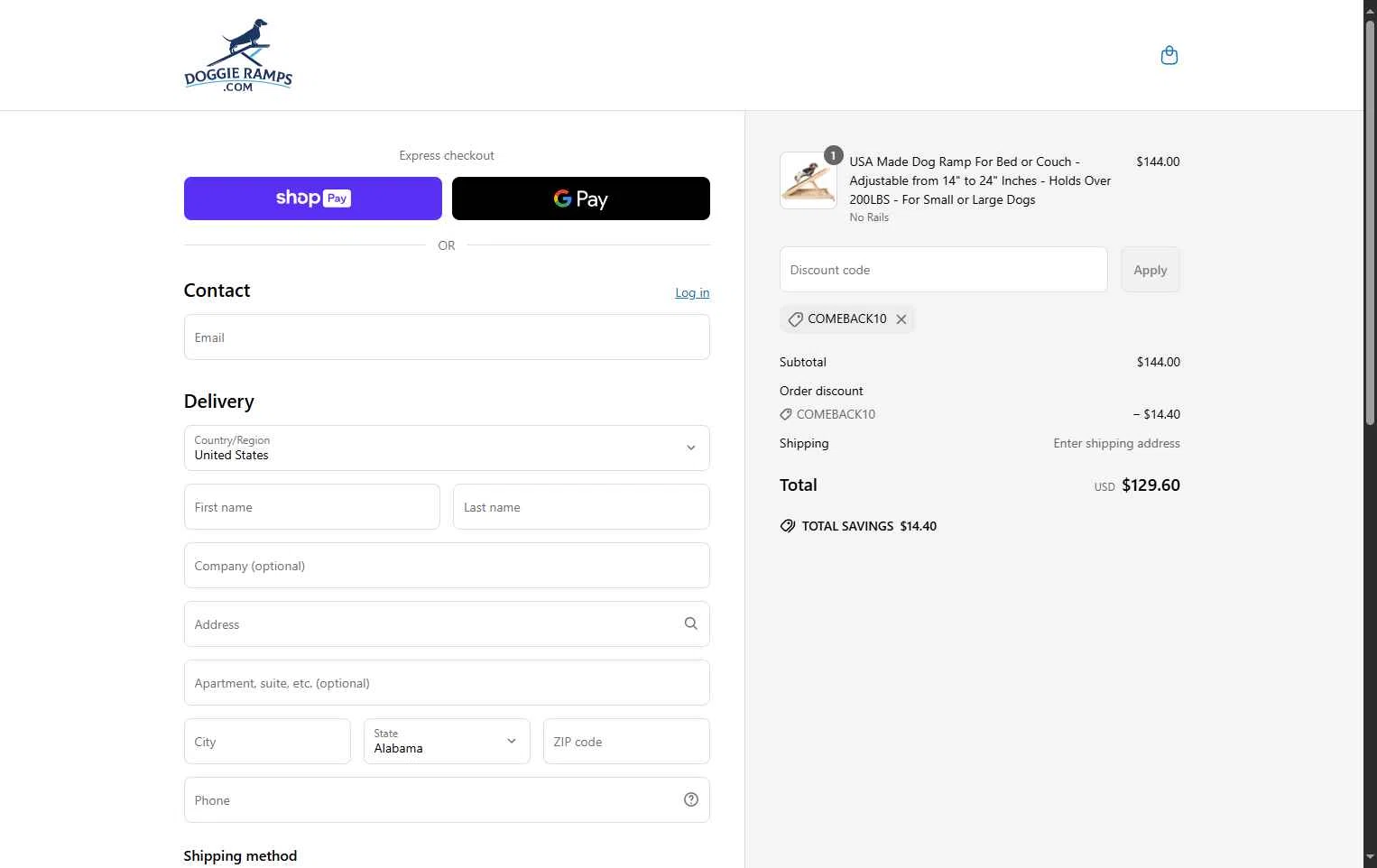Viewport: 1377px width, 868px height.
Task: Remove the COMEBACK10 discount code chip
Action: point(901,319)
